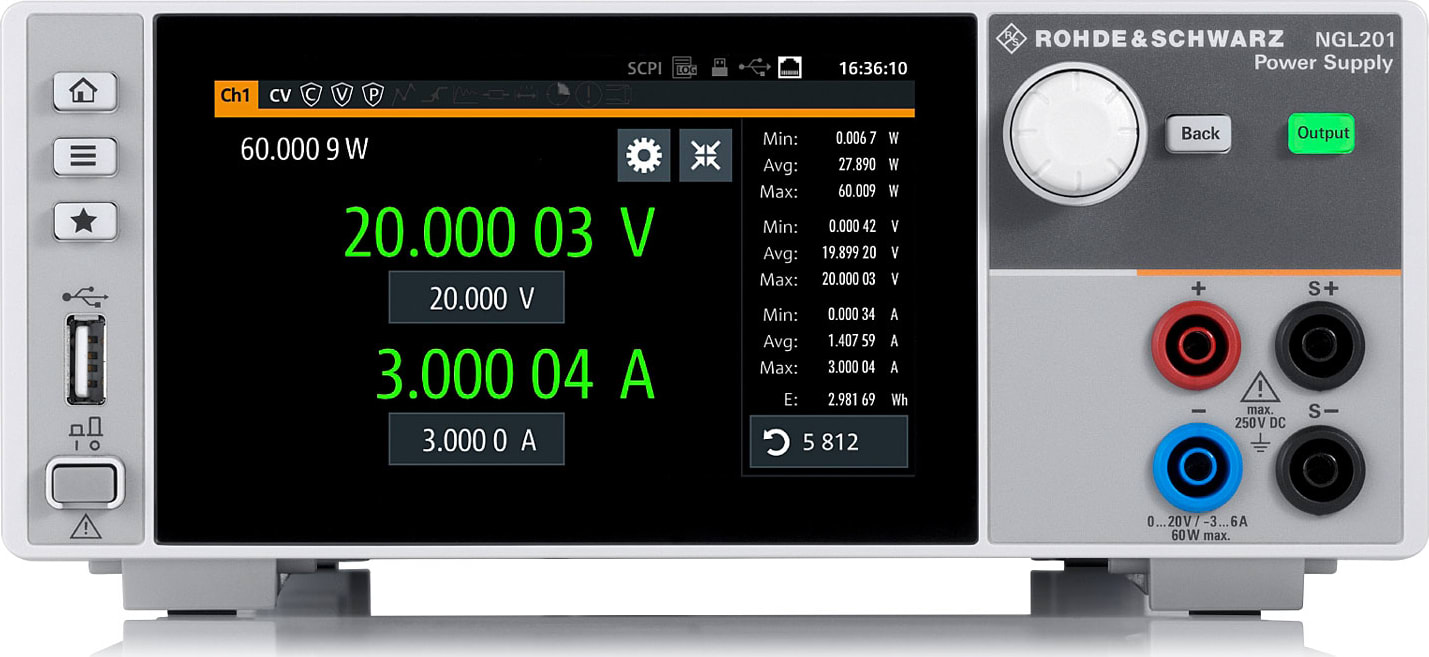Select the star favorites key
The width and height of the screenshot is (1429, 657).
(x=85, y=221)
